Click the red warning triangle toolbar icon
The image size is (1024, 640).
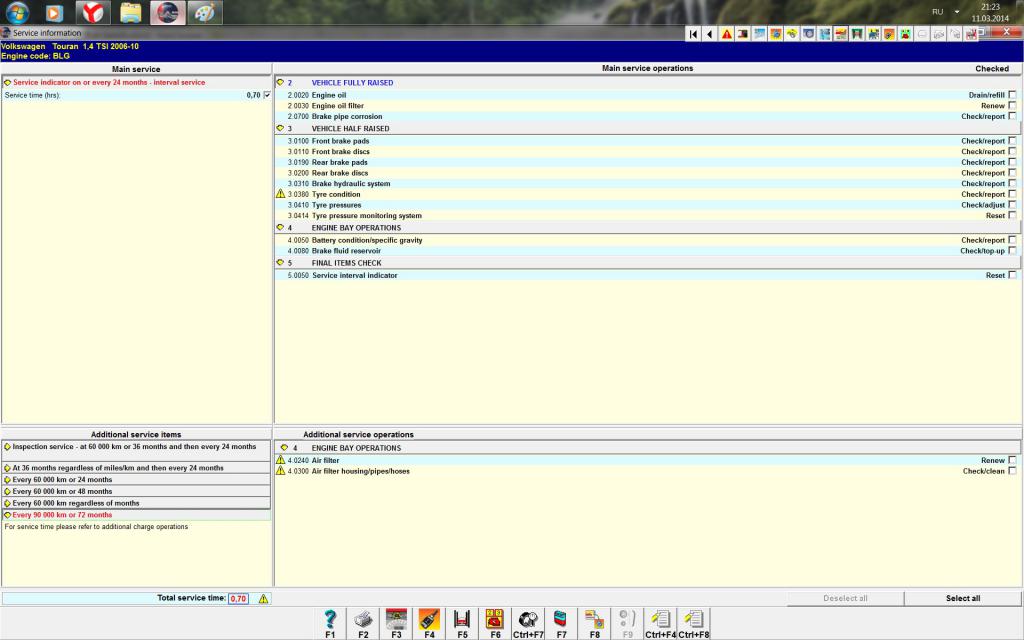point(726,34)
